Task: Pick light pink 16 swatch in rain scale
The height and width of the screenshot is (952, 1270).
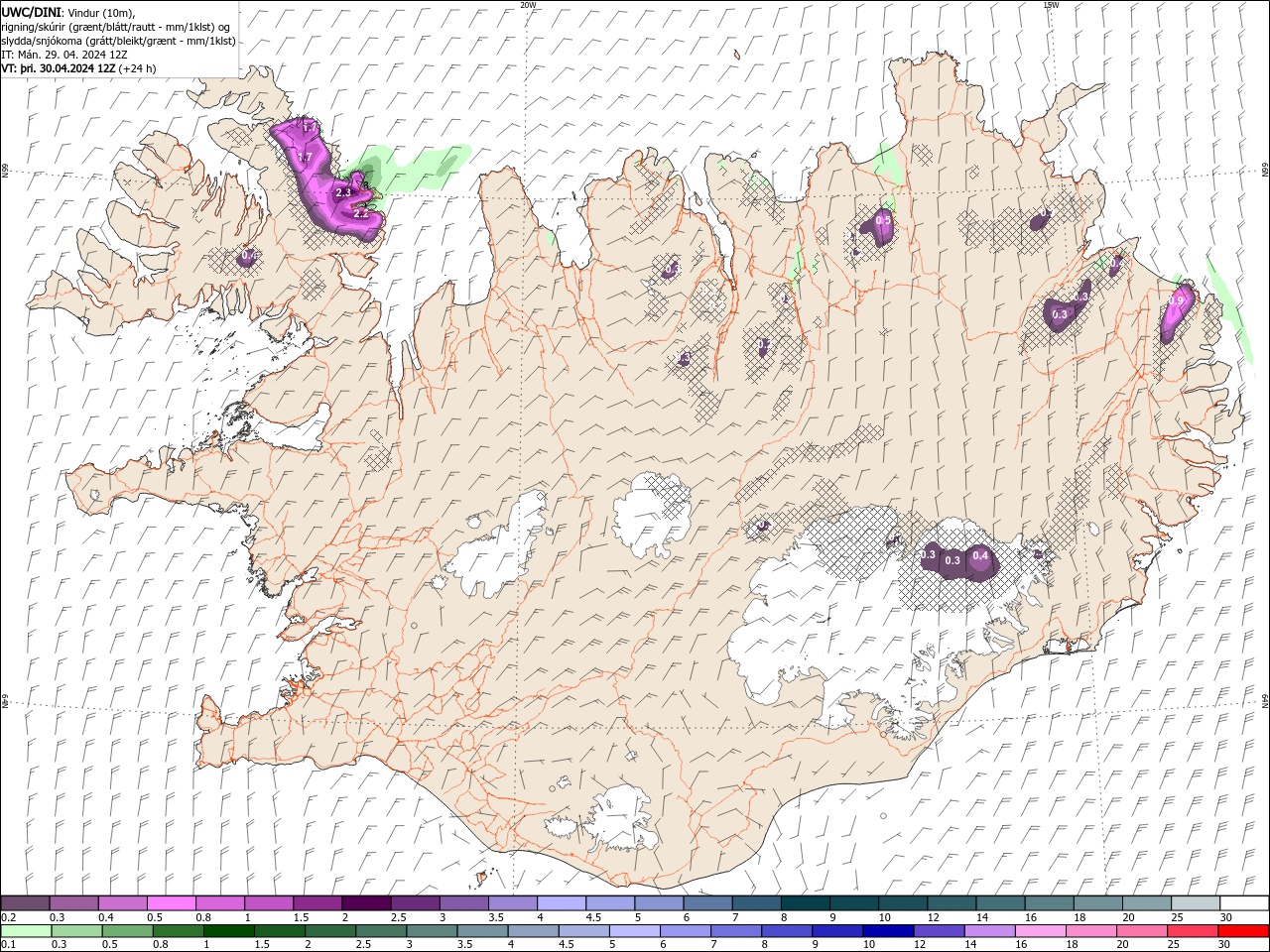Action: tap(1042, 931)
